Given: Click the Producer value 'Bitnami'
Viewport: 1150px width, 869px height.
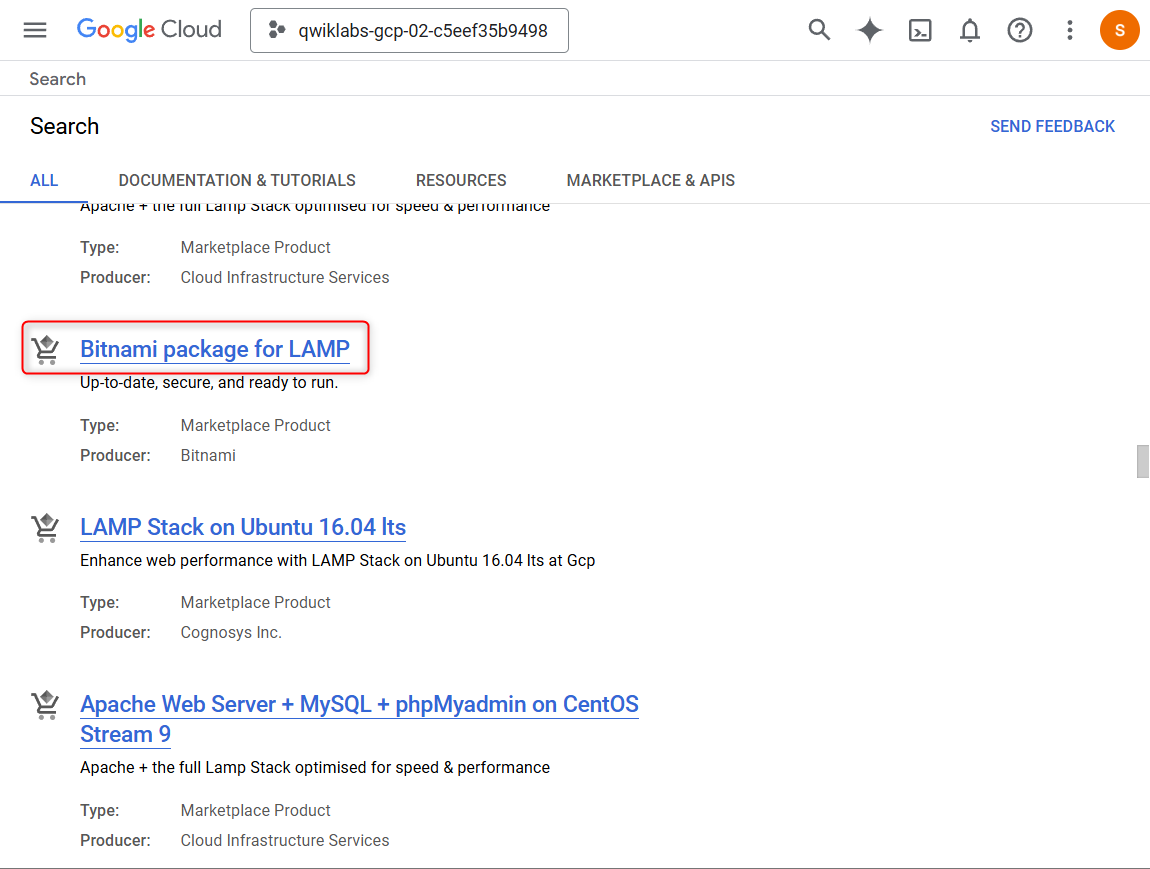Looking at the screenshot, I should pos(208,455).
